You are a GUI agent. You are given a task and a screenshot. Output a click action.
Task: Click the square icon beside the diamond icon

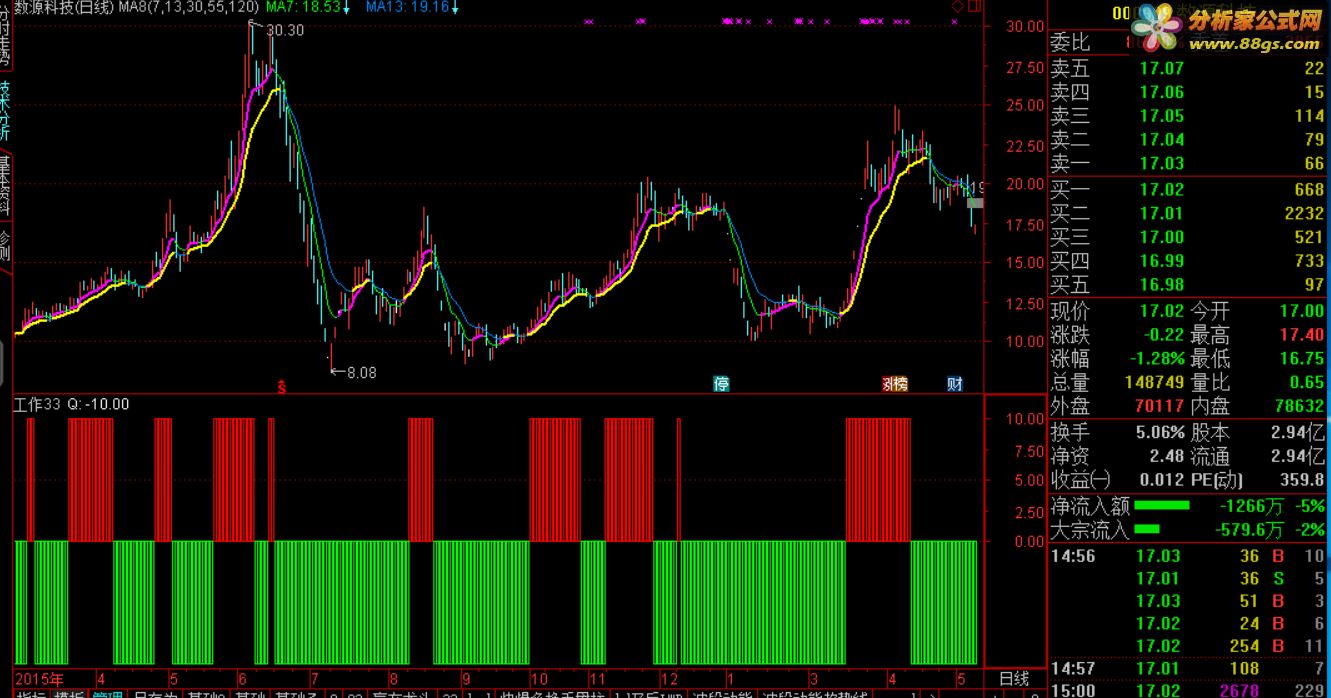click(974, 7)
